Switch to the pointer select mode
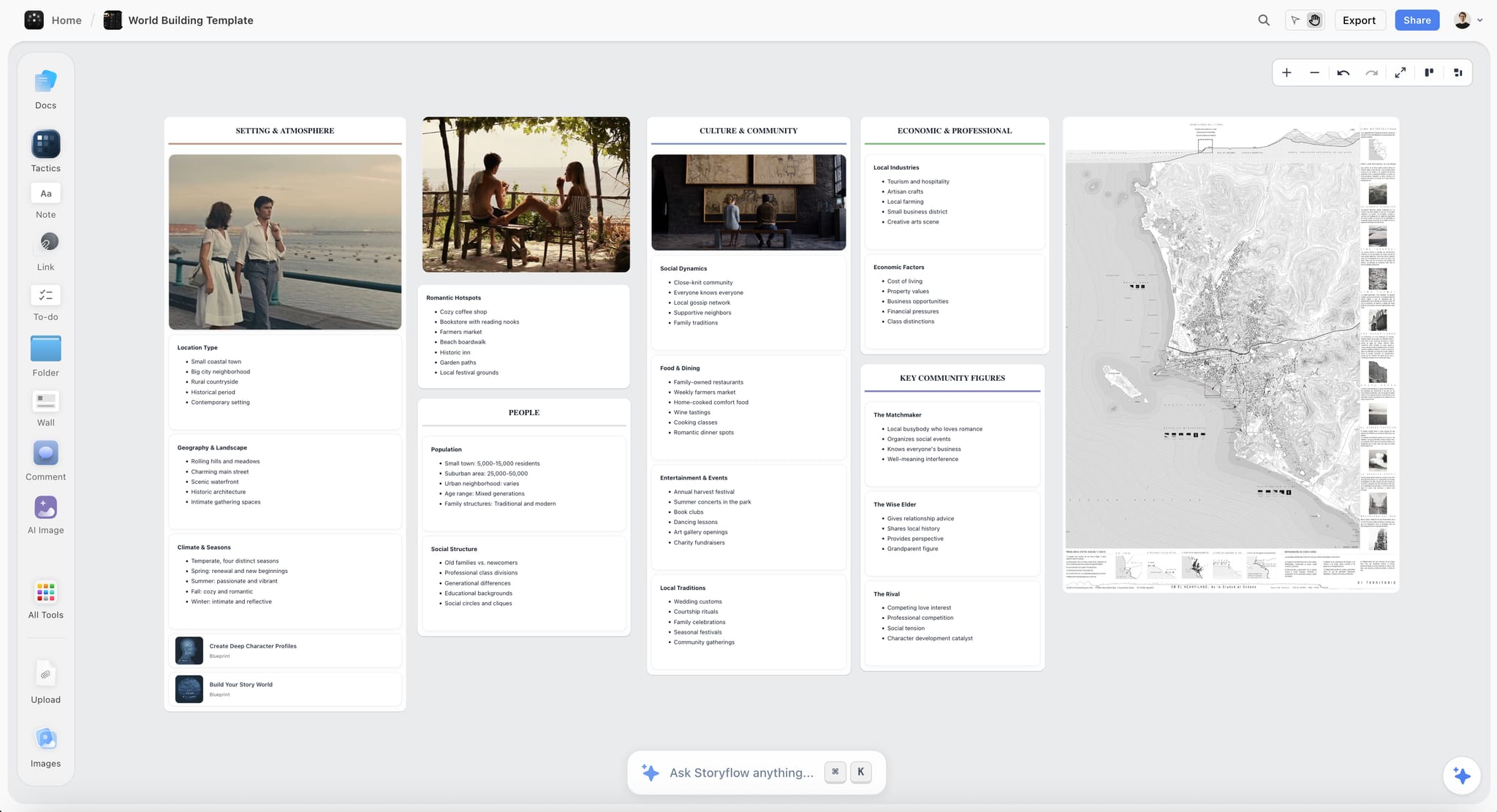The height and width of the screenshot is (812, 1497). [1295, 20]
